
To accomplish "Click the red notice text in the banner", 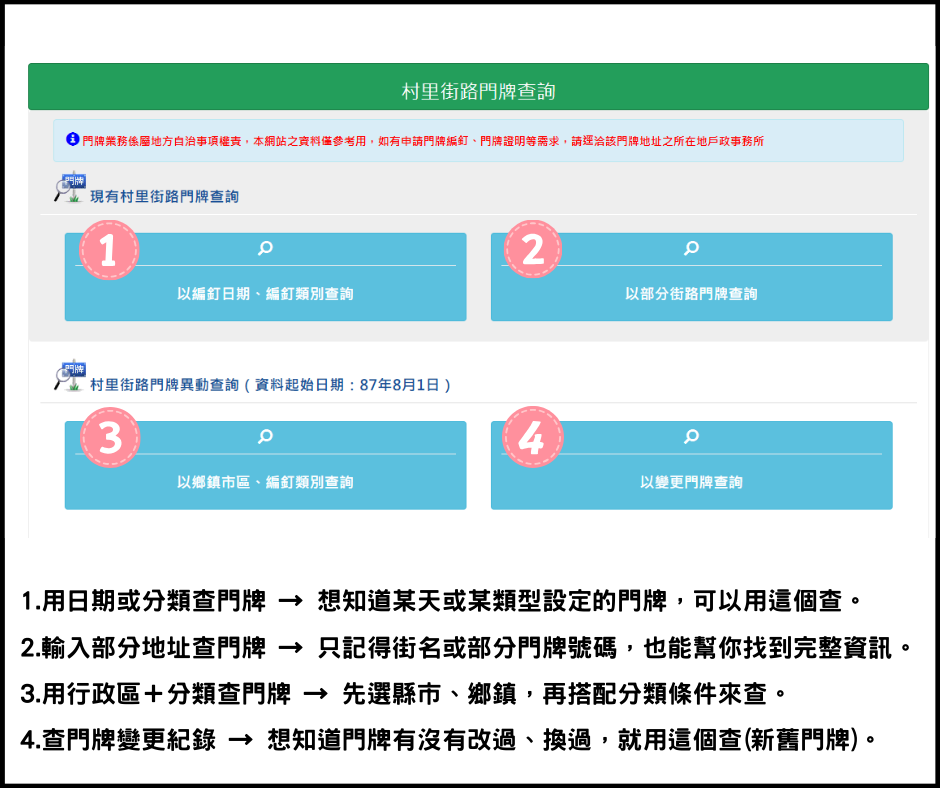I will pyautogui.click(x=423, y=141).
